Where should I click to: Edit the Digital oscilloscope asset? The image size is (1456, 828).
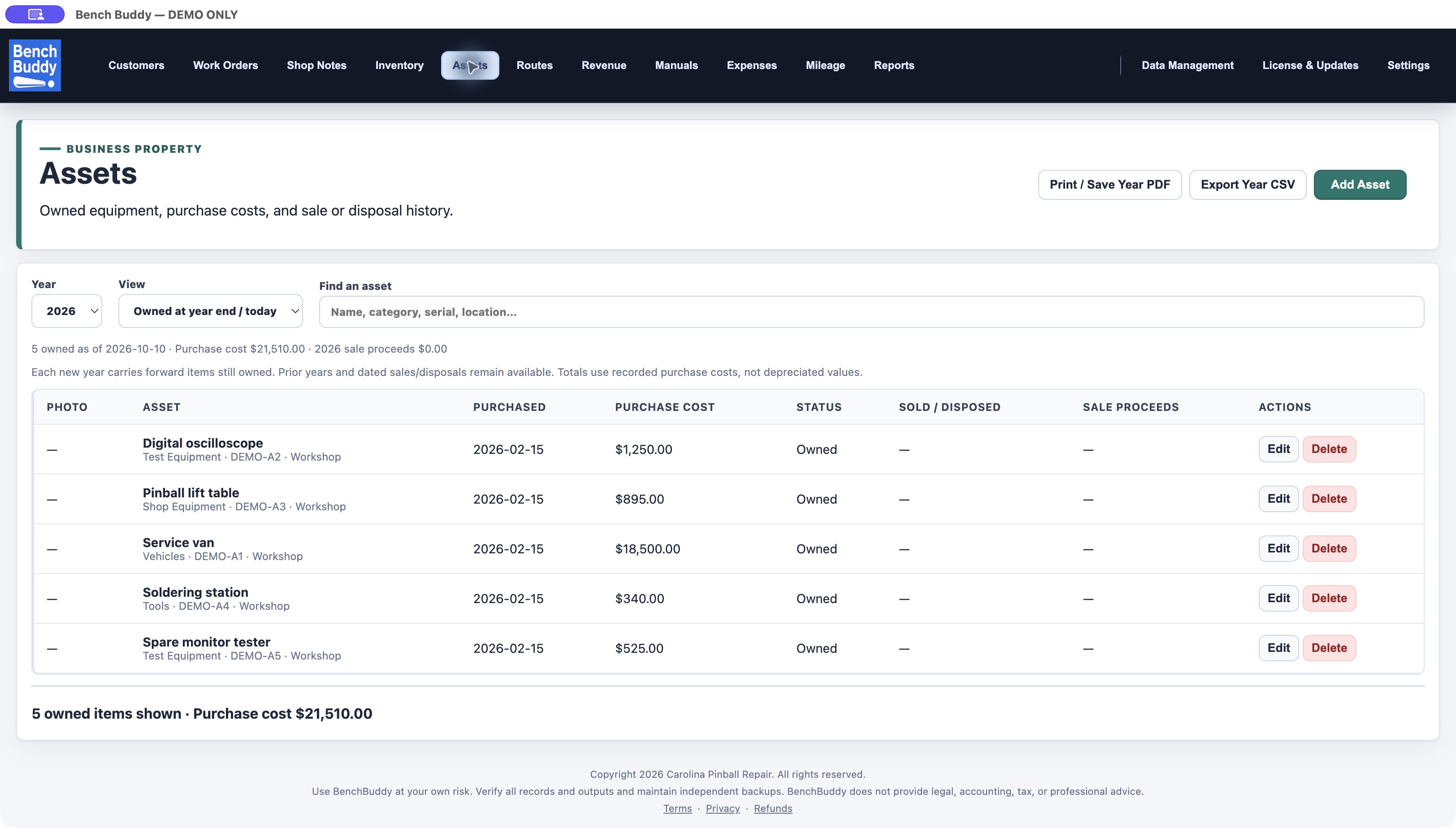(1278, 449)
